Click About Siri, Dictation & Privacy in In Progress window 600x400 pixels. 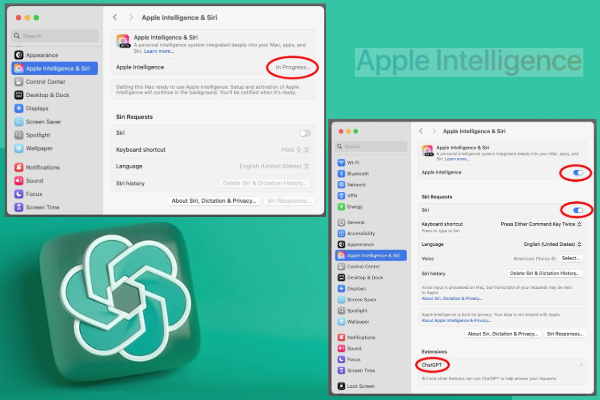coord(214,201)
